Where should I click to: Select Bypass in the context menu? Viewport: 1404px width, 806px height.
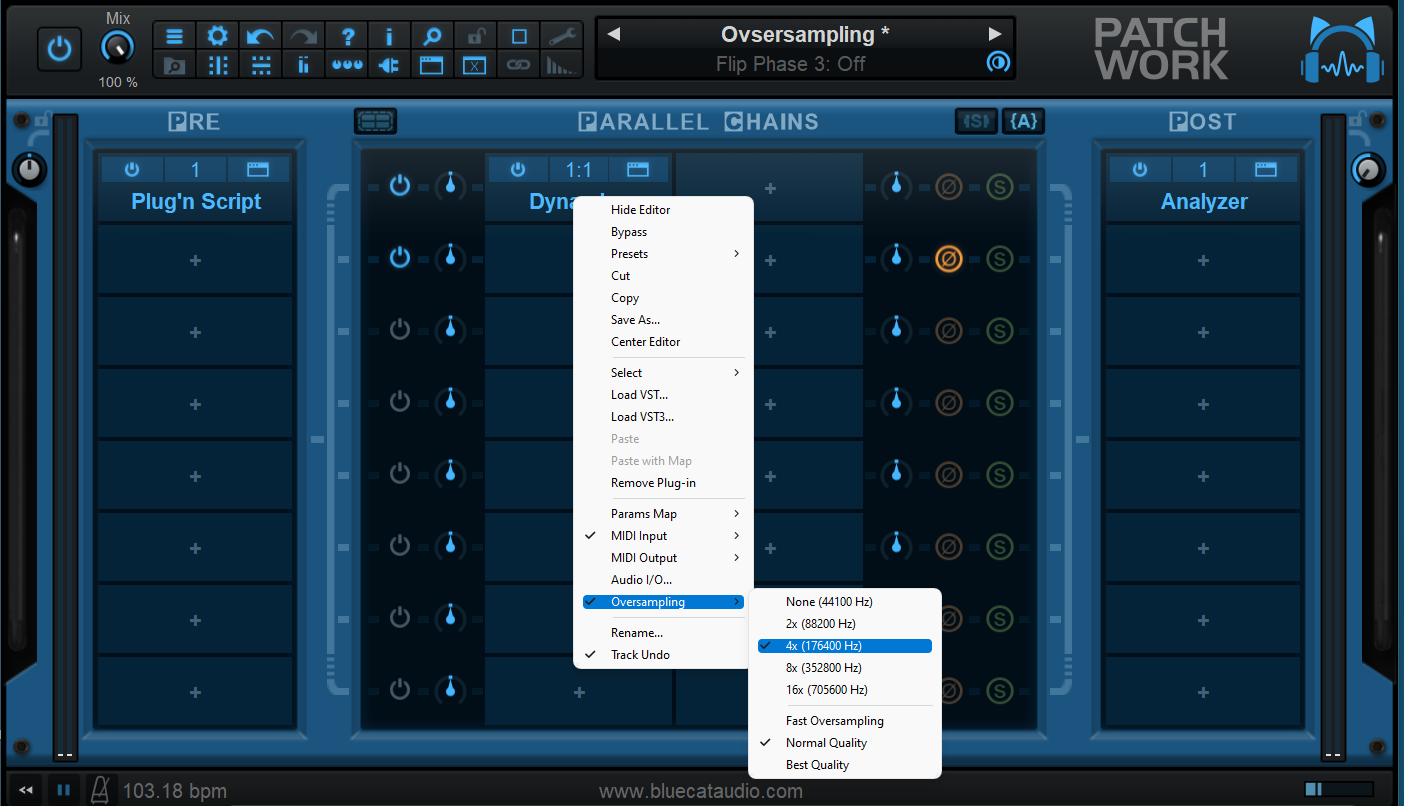coord(663,232)
